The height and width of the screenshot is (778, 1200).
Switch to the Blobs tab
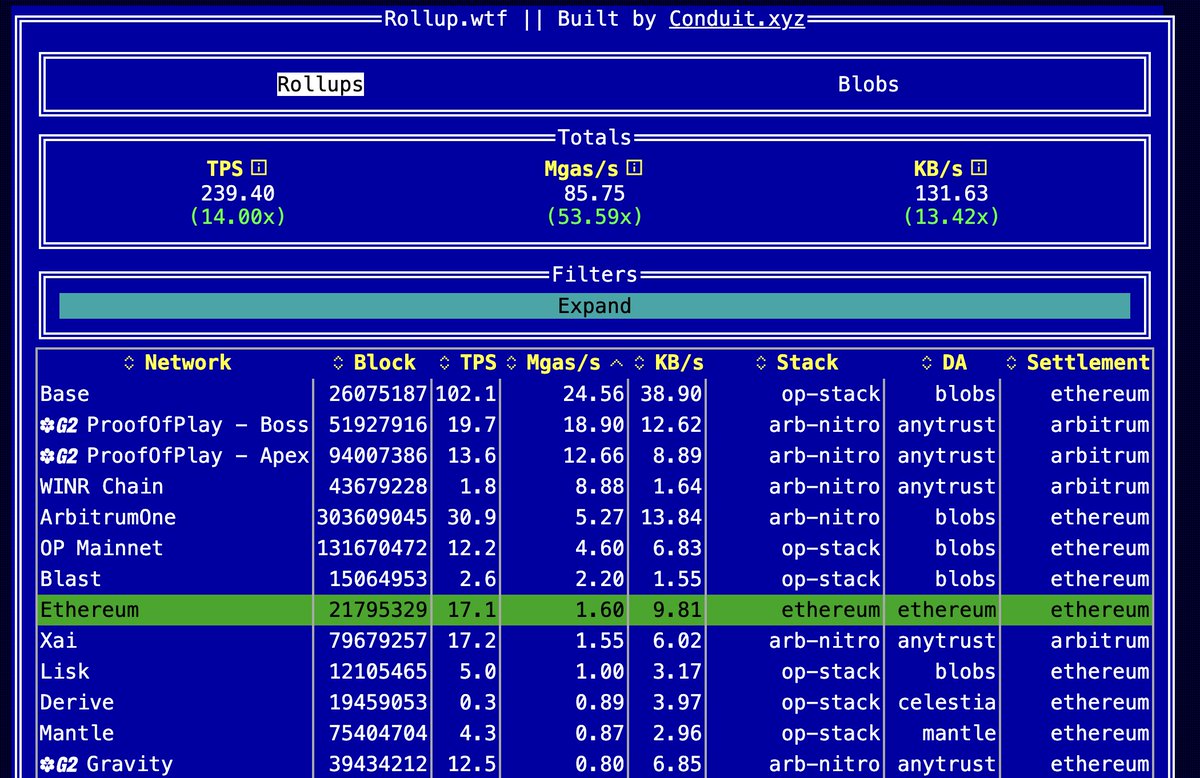pos(868,84)
